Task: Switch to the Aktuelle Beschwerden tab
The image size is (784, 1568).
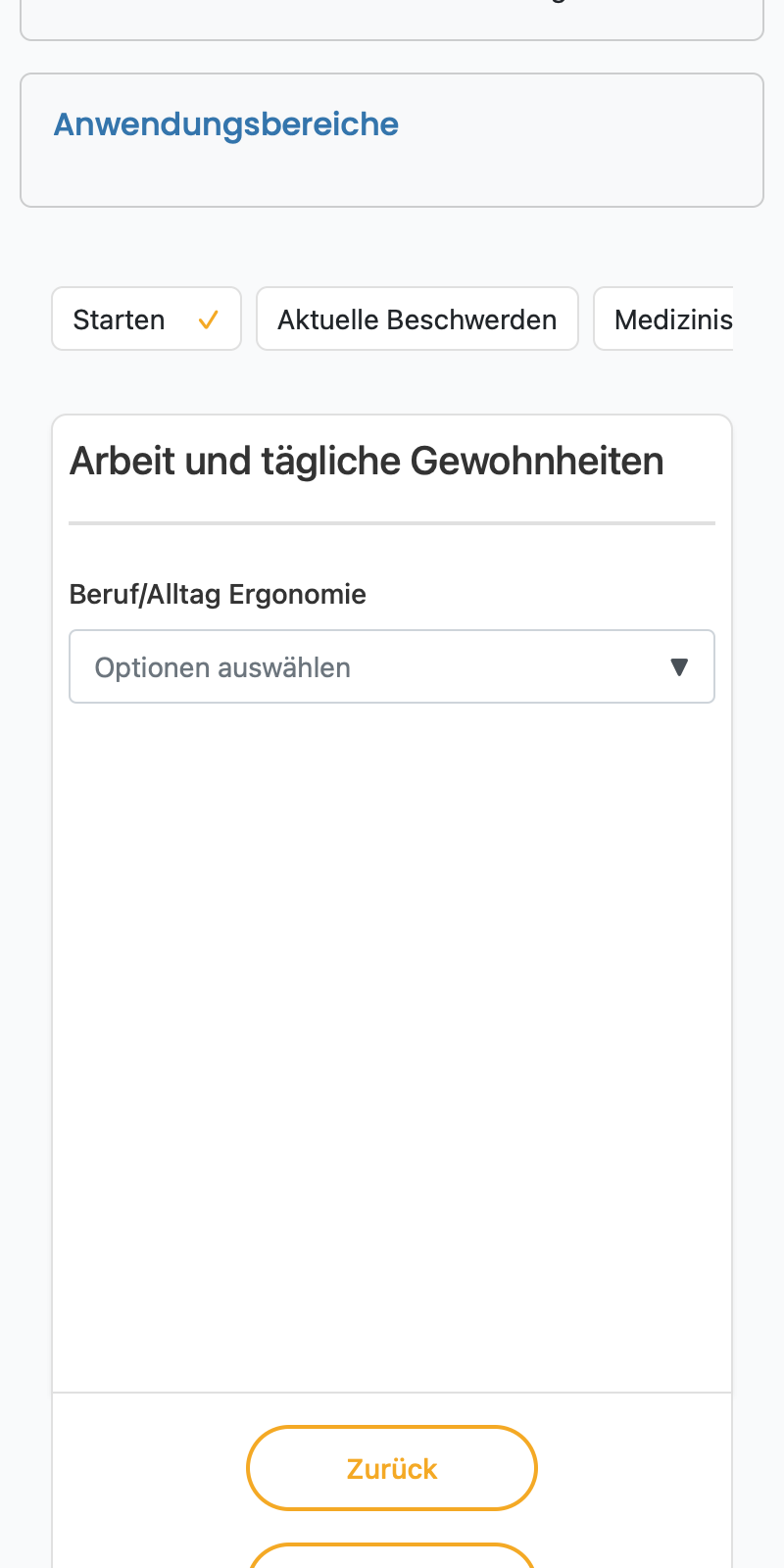Action: [417, 318]
